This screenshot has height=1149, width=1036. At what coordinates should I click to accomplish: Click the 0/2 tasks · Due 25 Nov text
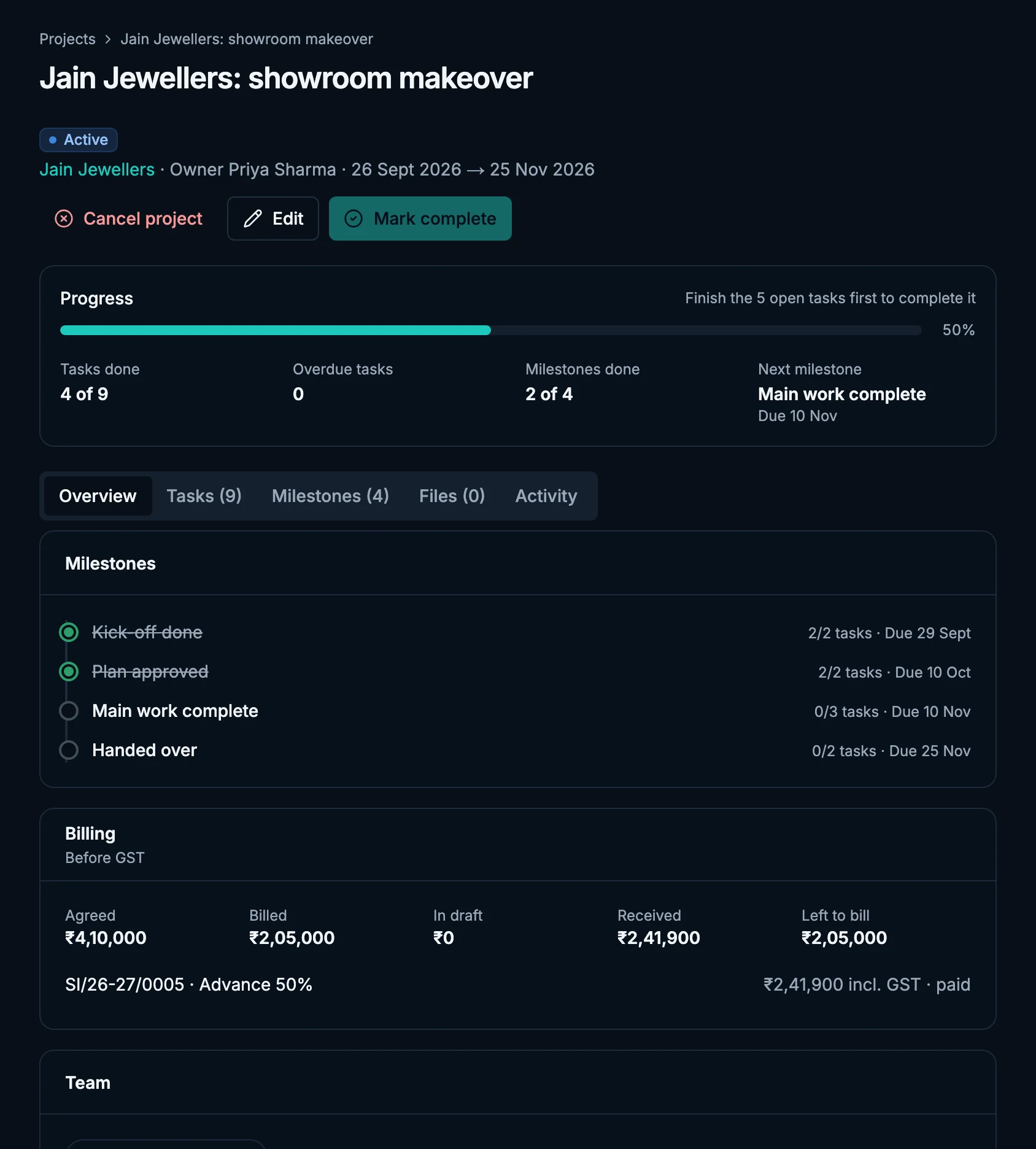tap(891, 751)
